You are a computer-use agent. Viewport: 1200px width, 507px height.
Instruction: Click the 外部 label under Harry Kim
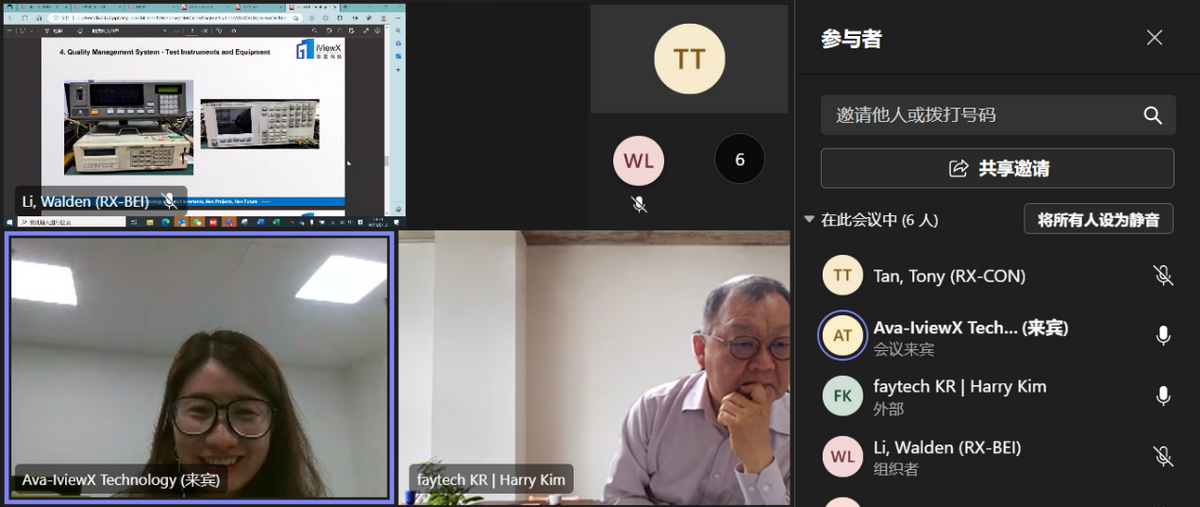[888, 409]
